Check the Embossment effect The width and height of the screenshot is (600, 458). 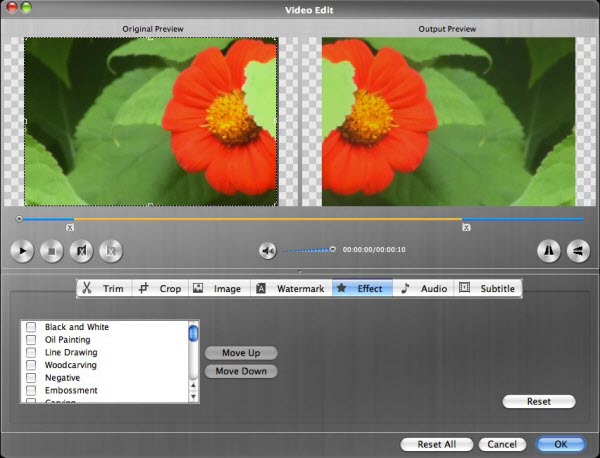point(31,390)
